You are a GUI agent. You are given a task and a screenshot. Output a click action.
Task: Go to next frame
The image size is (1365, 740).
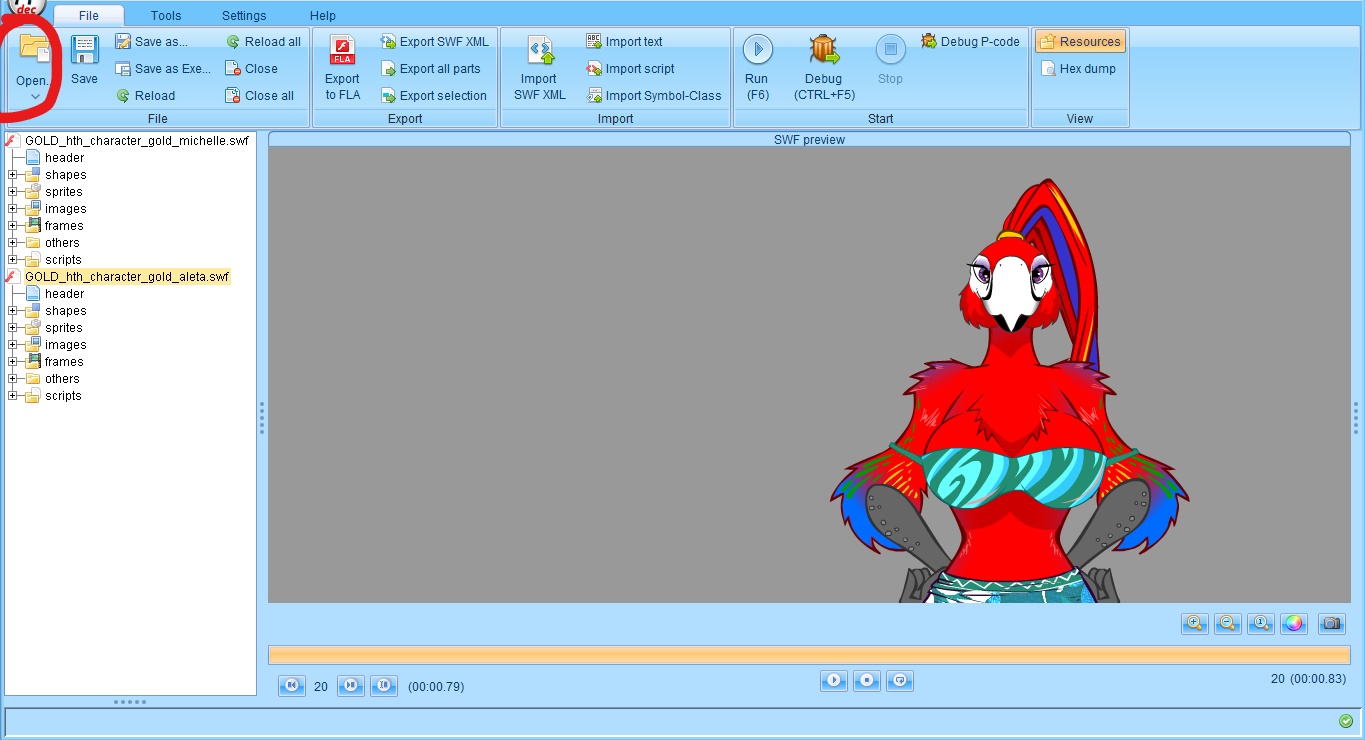[x=350, y=686]
